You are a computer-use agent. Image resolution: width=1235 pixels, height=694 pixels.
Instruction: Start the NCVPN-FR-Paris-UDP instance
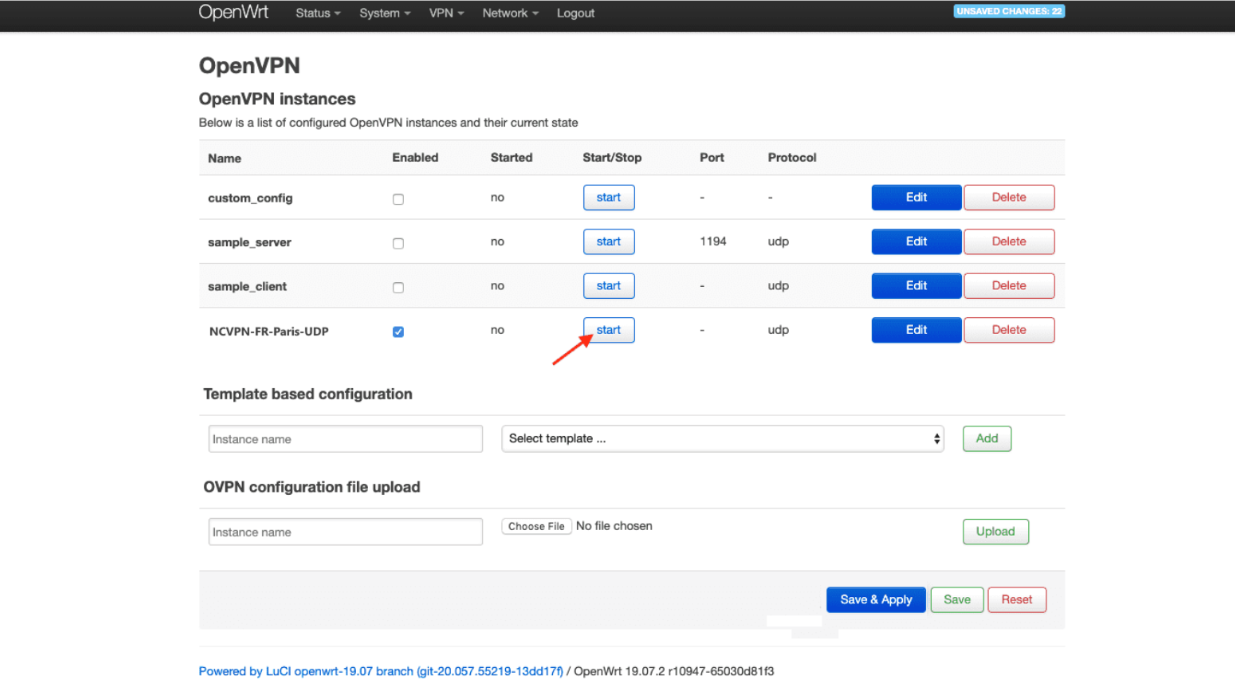[x=609, y=330]
